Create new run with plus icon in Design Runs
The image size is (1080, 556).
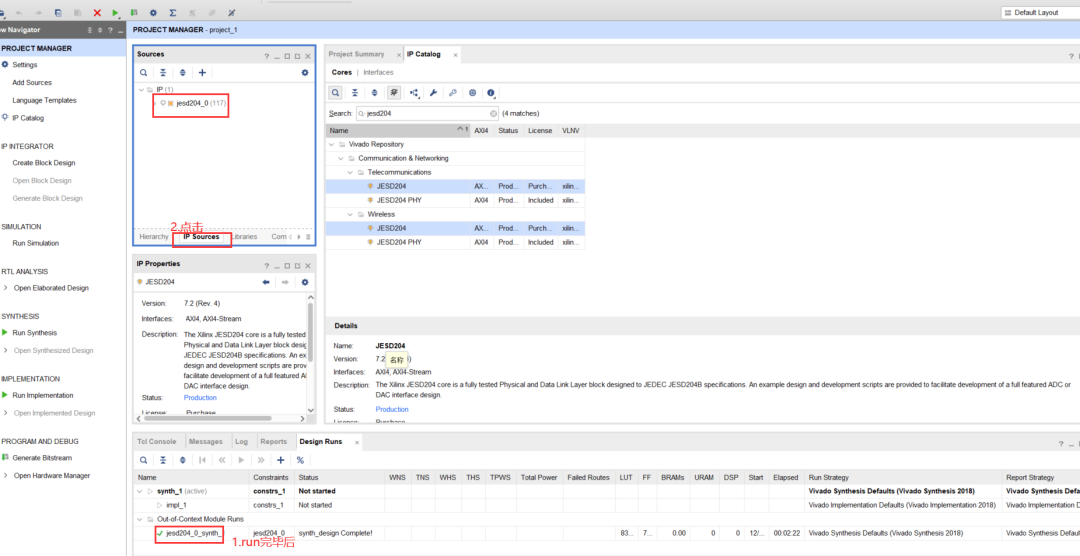click(280, 460)
